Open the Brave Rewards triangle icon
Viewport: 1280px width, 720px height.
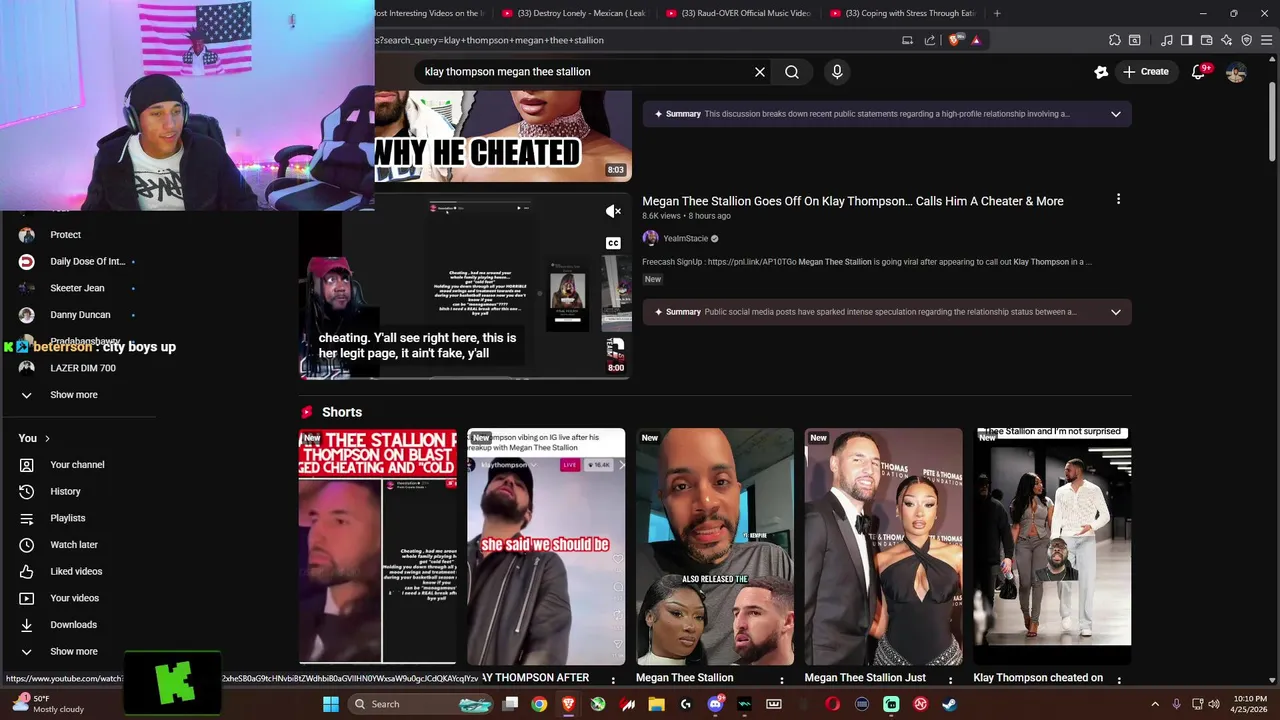pyautogui.click(x=976, y=40)
